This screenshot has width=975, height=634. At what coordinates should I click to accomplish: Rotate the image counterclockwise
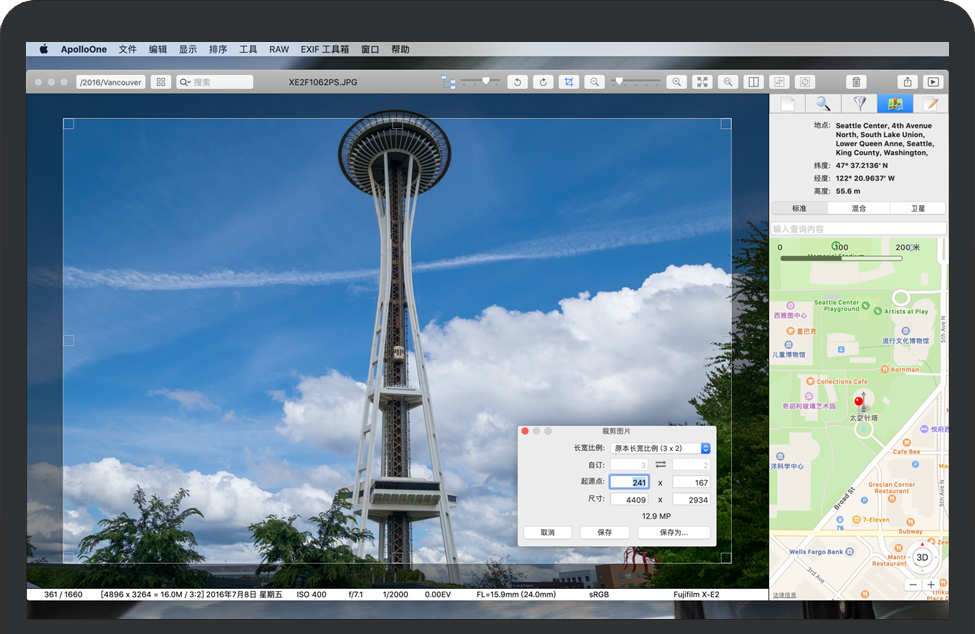[517, 82]
